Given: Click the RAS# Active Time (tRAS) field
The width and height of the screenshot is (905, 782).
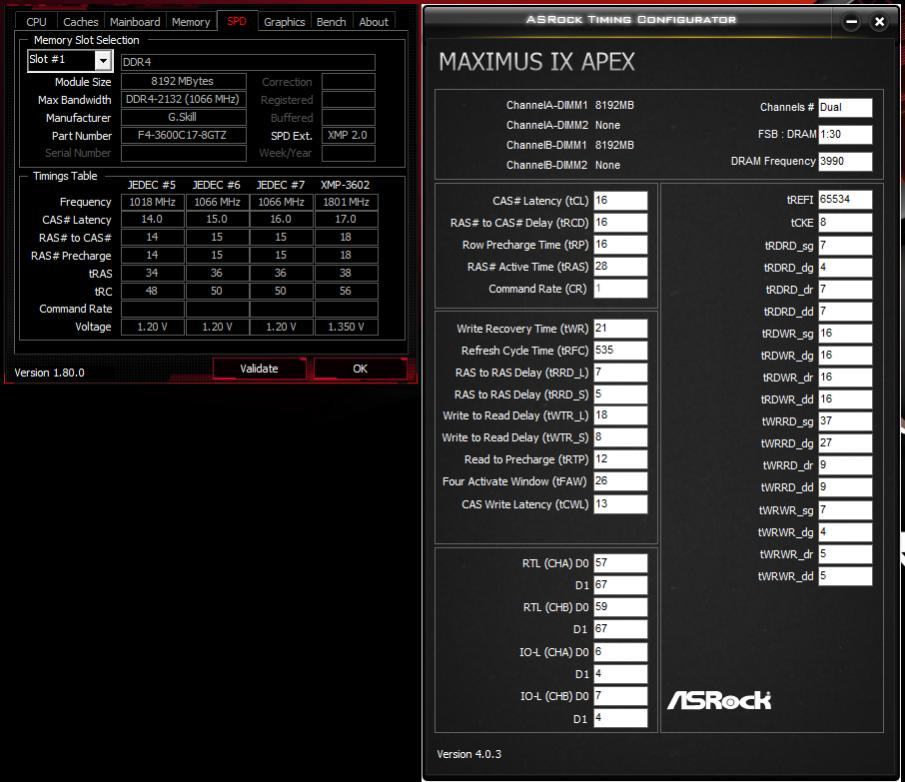Looking at the screenshot, I should (620, 266).
